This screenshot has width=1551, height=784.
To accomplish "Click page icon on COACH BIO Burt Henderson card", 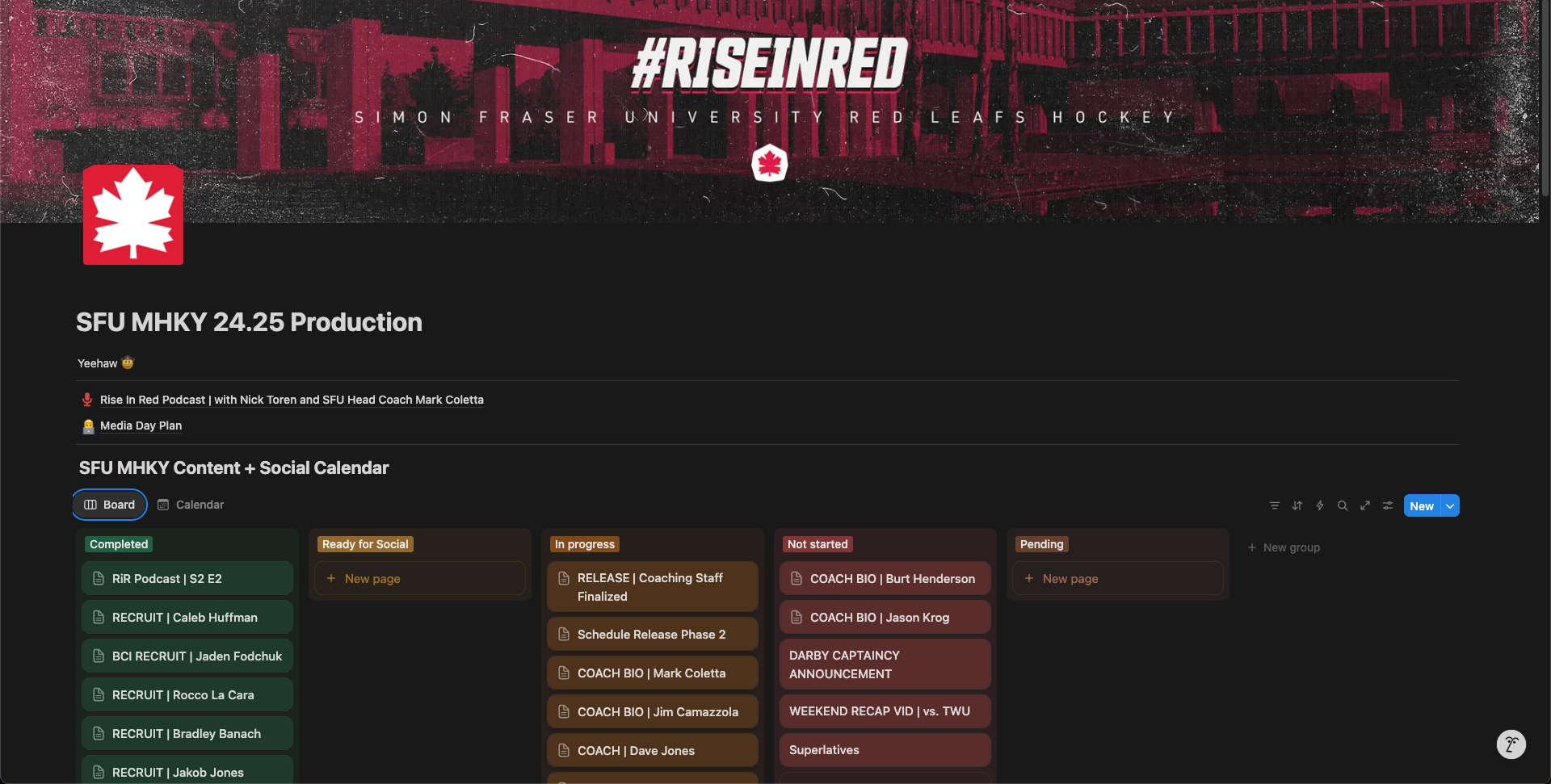I will pos(797,578).
